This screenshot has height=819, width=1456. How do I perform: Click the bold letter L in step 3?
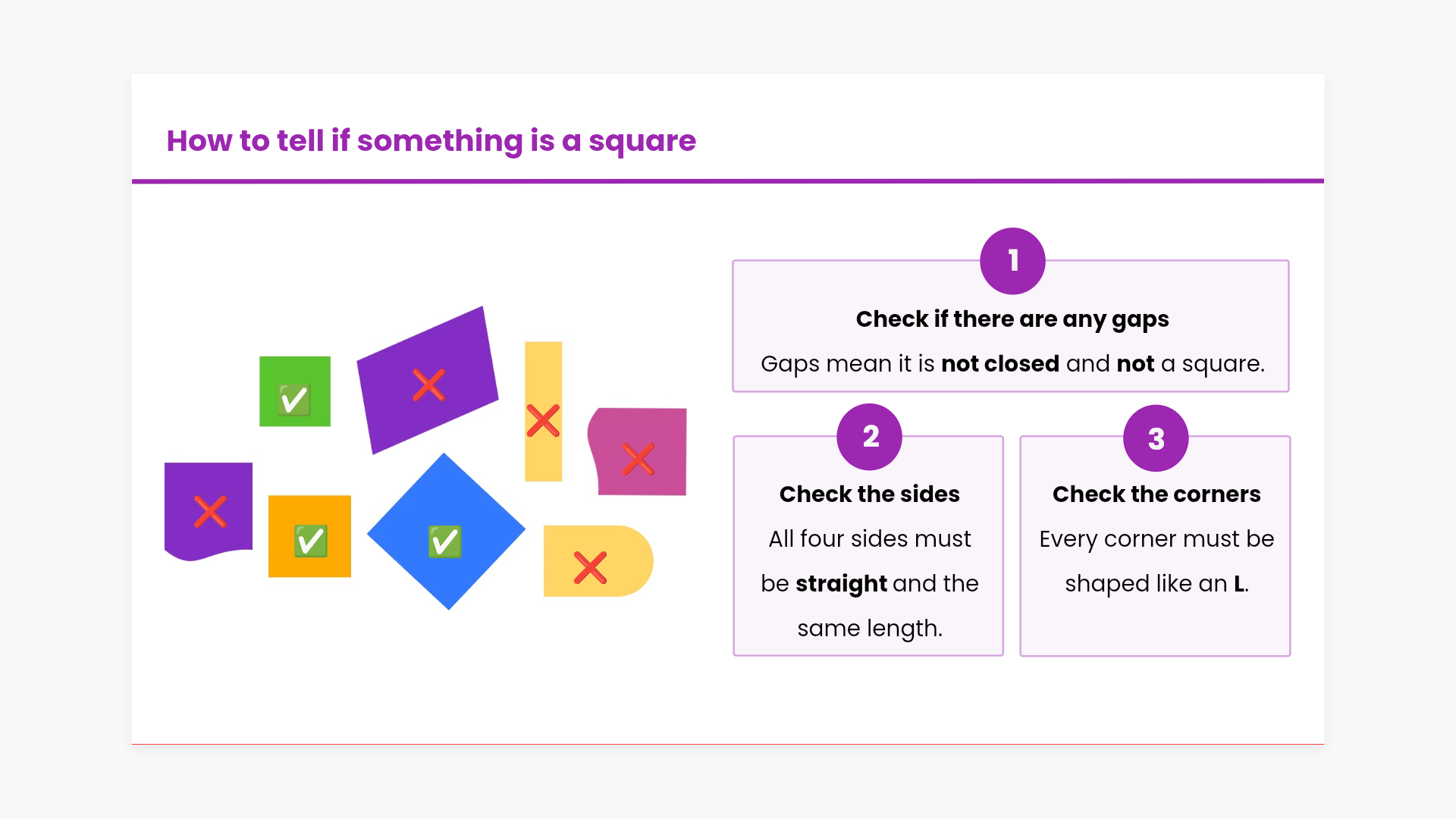(1239, 584)
